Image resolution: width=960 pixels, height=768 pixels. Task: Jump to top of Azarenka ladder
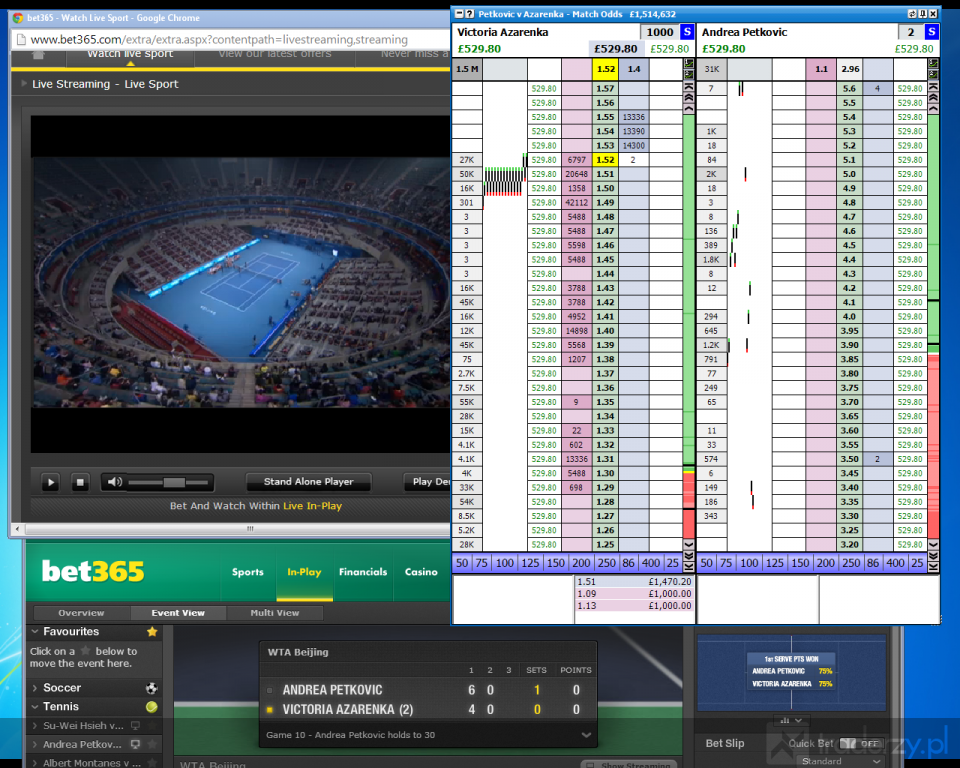pyautogui.click(x=689, y=87)
